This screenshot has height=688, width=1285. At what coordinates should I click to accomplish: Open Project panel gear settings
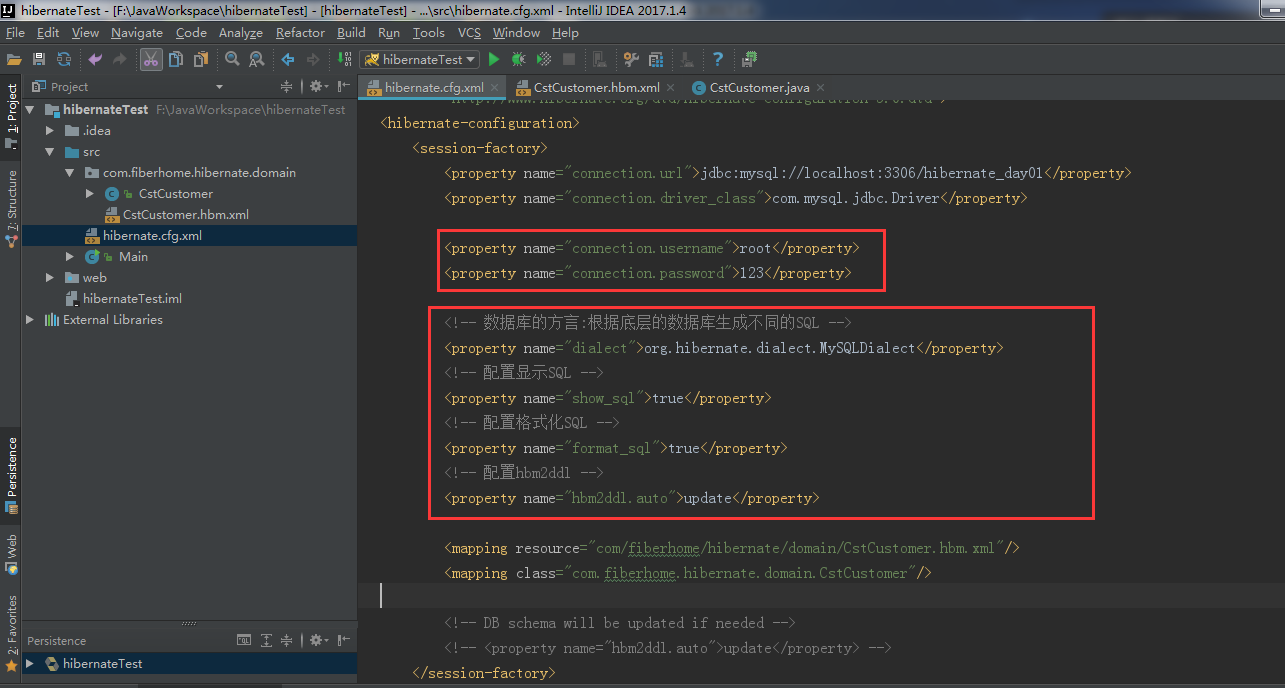tap(317, 87)
